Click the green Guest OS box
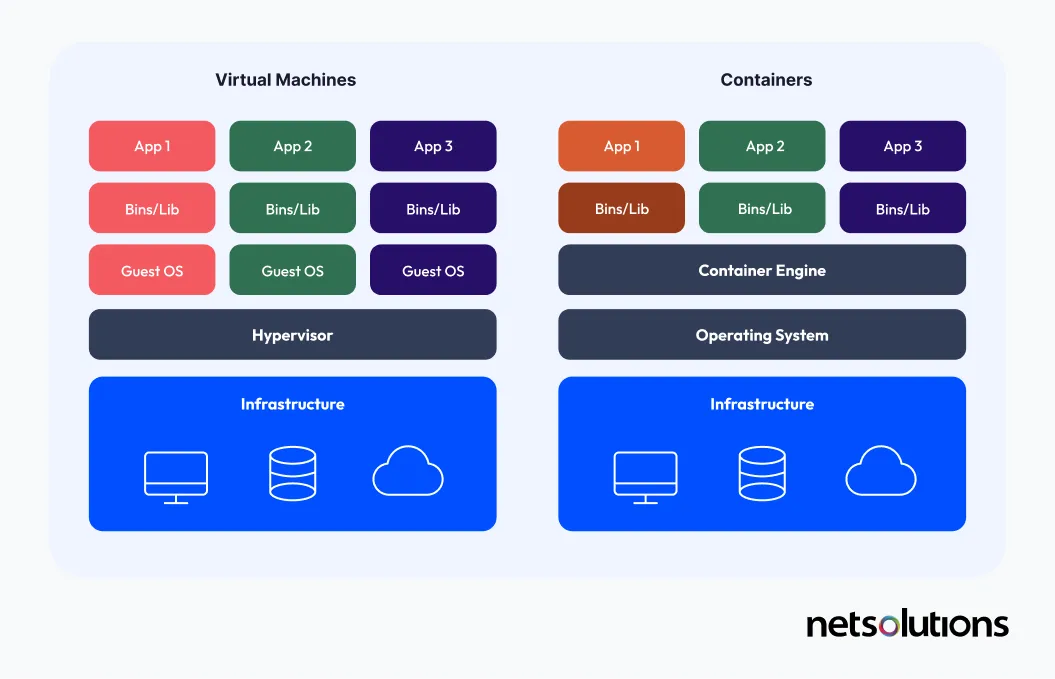 [293, 270]
